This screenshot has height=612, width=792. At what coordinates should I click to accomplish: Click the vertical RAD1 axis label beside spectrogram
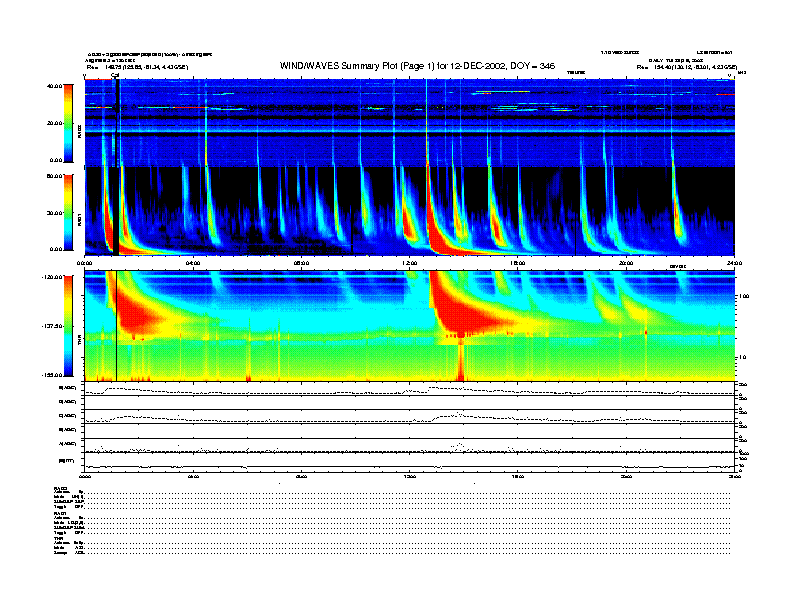(x=79, y=219)
